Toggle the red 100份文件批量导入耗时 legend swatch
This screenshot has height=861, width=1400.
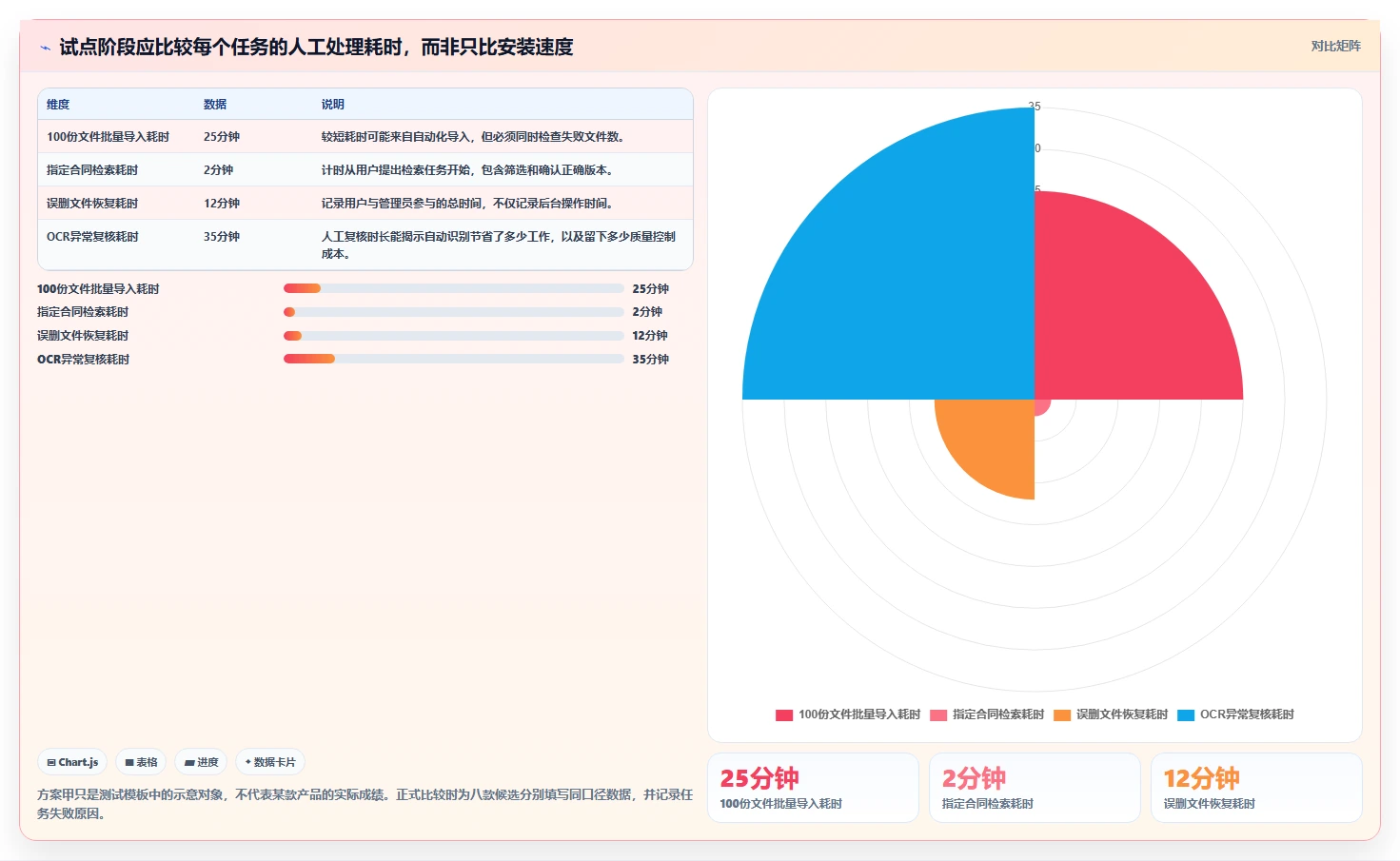point(784,715)
